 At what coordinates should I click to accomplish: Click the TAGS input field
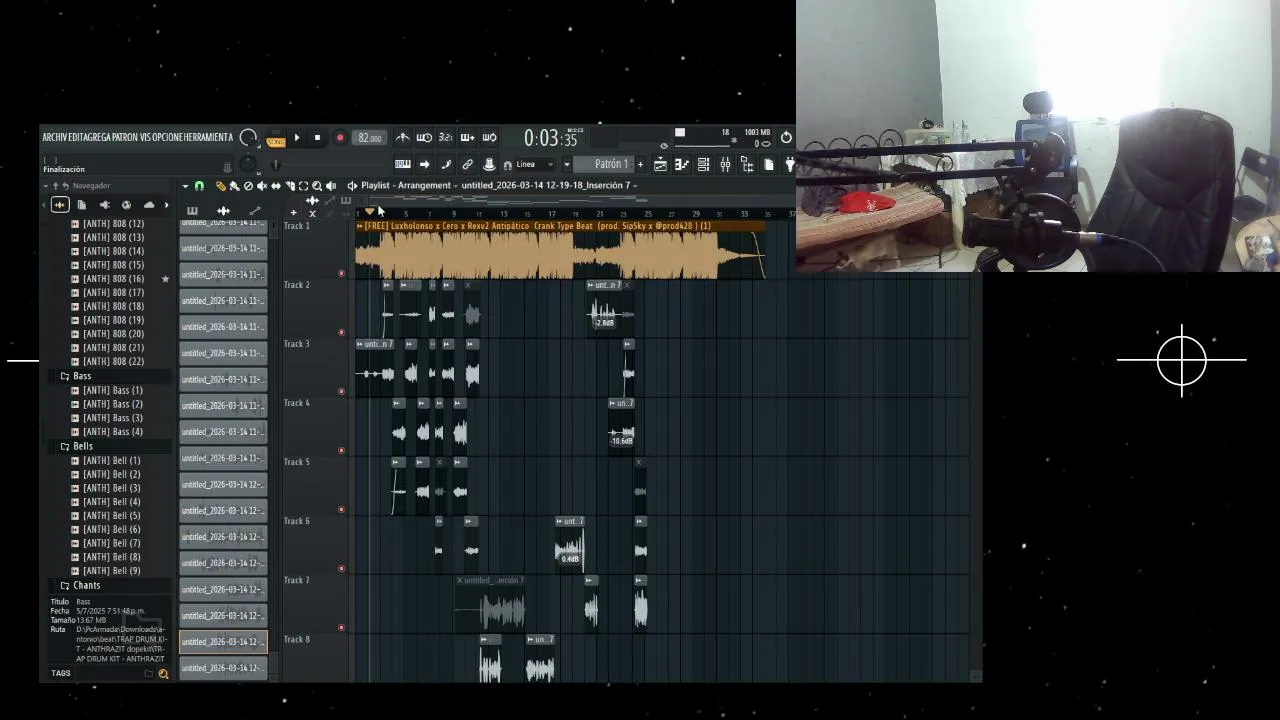point(110,673)
